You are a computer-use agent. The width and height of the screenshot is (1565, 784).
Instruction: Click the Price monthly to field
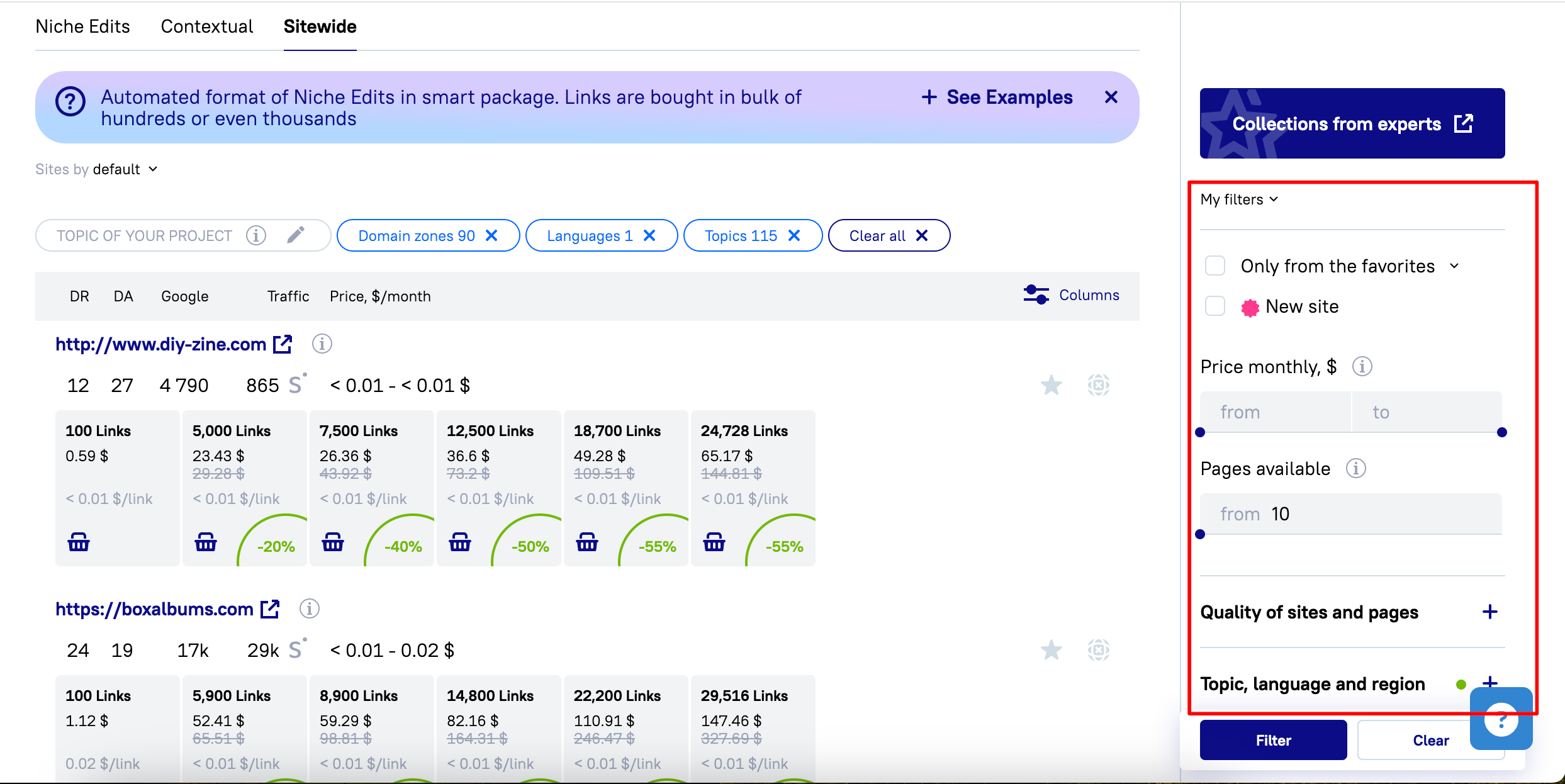point(1427,412)
